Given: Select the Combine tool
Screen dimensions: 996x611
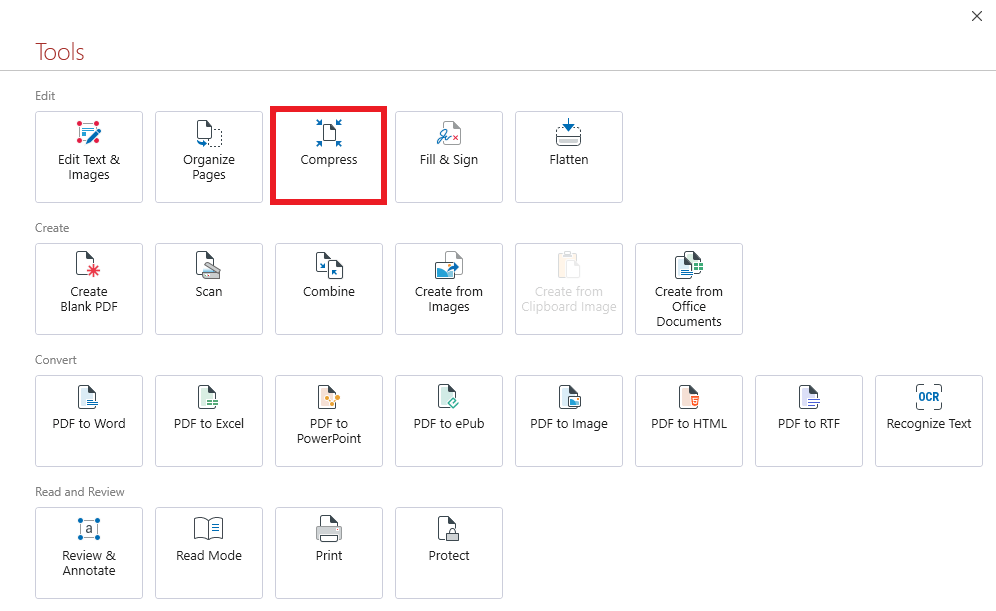Looking at the screenshot, I should tap(329, 289).
